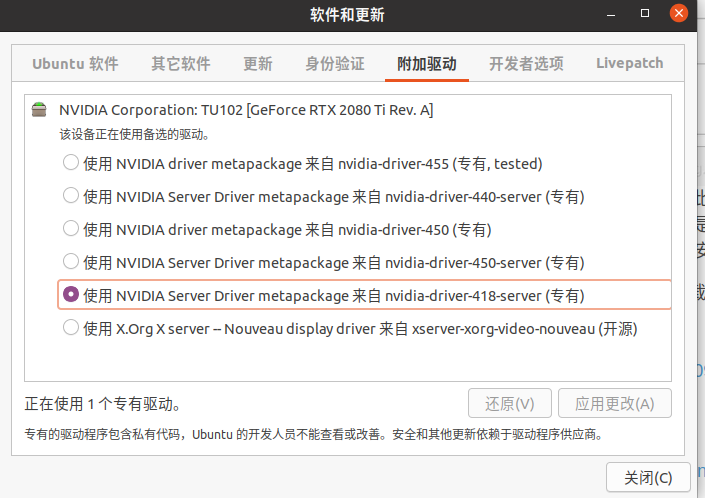Go to the 身份验证 tab
Image resolution: width=705 pixels, height=498 pixels.
[335, 63]
